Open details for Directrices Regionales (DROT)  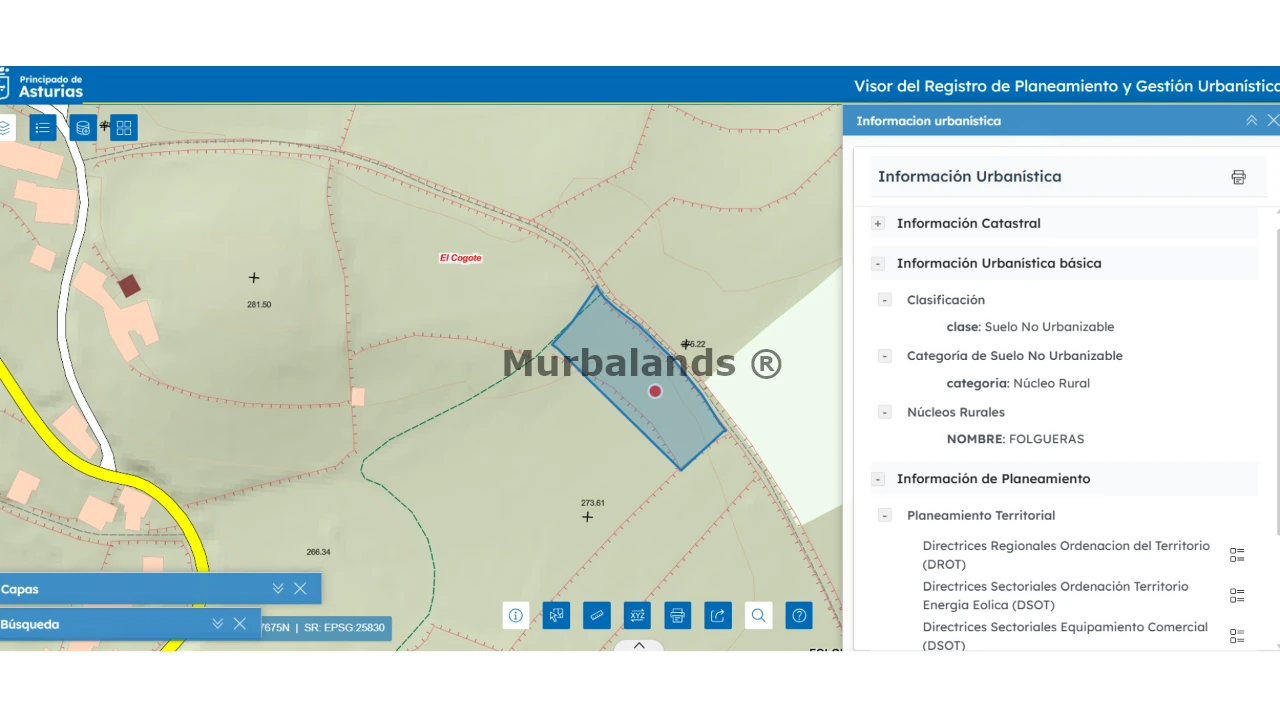(1237, 555)
